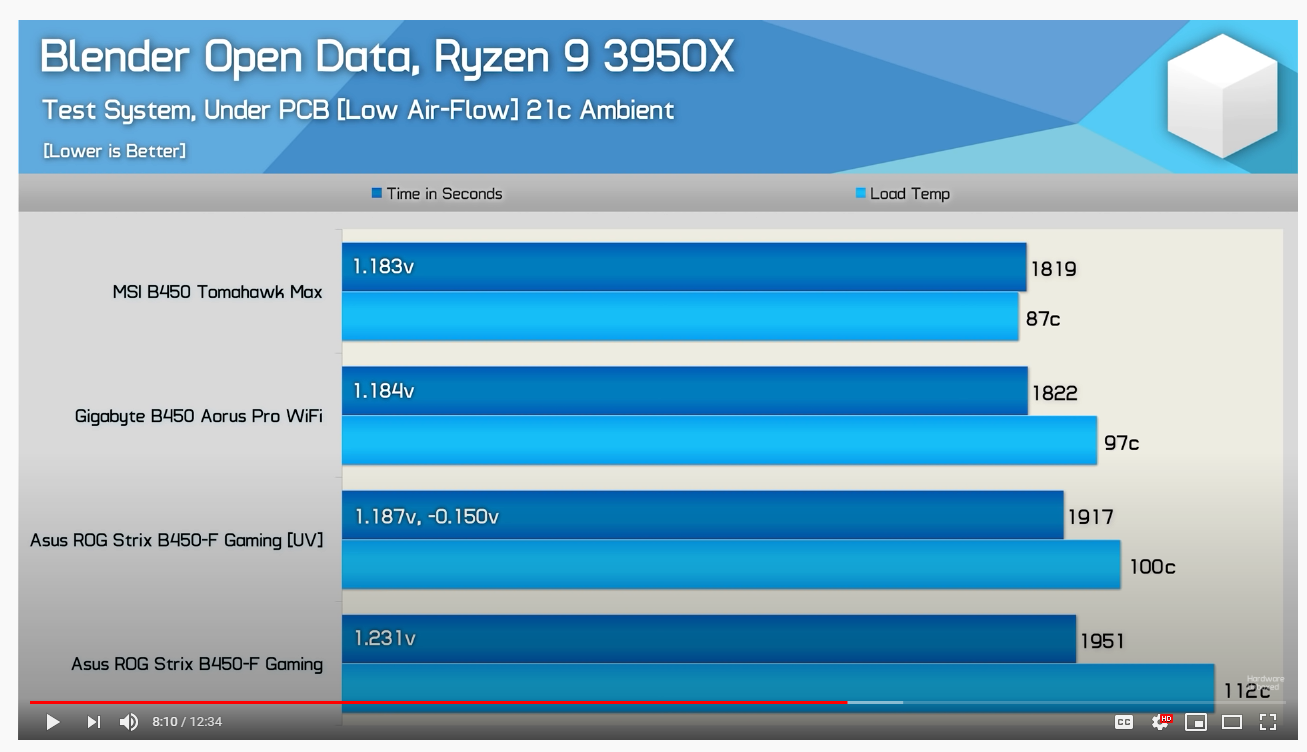
Task: Click the Play button in the video player
Action: coord(53,722)
